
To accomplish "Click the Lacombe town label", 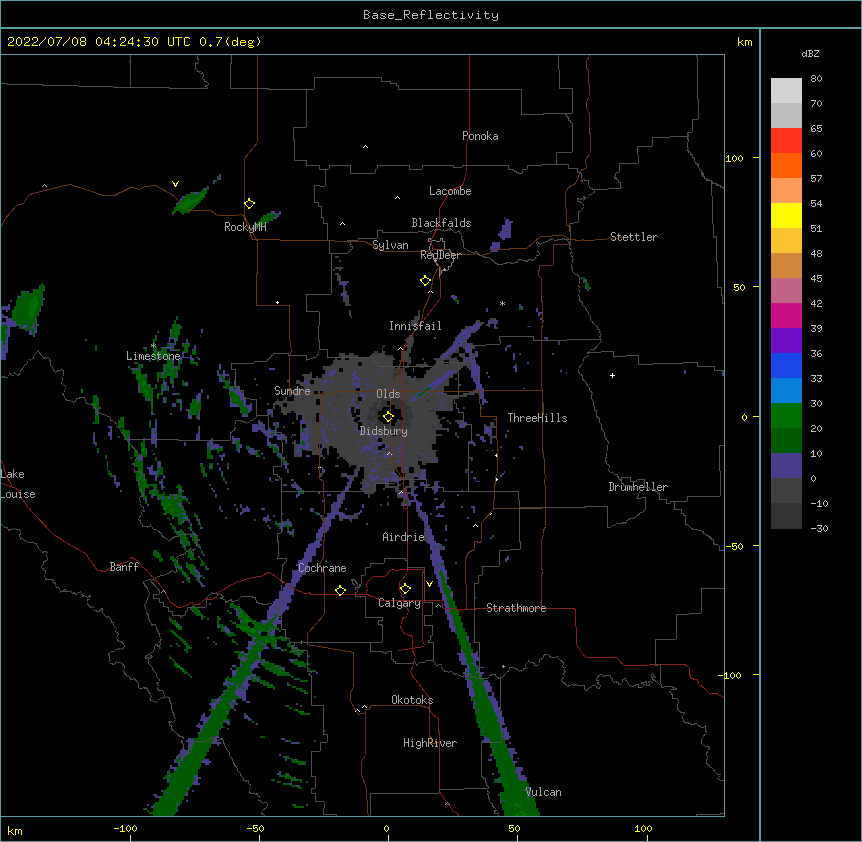I will [450, 191].
